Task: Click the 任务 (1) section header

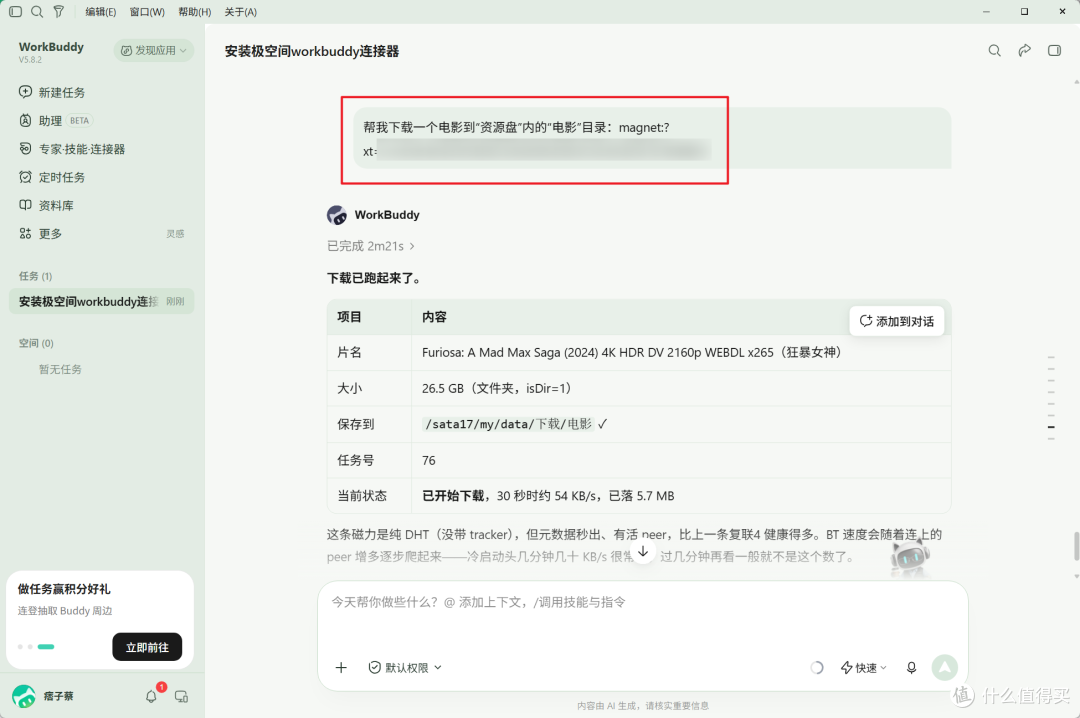Action: point(36,276)
